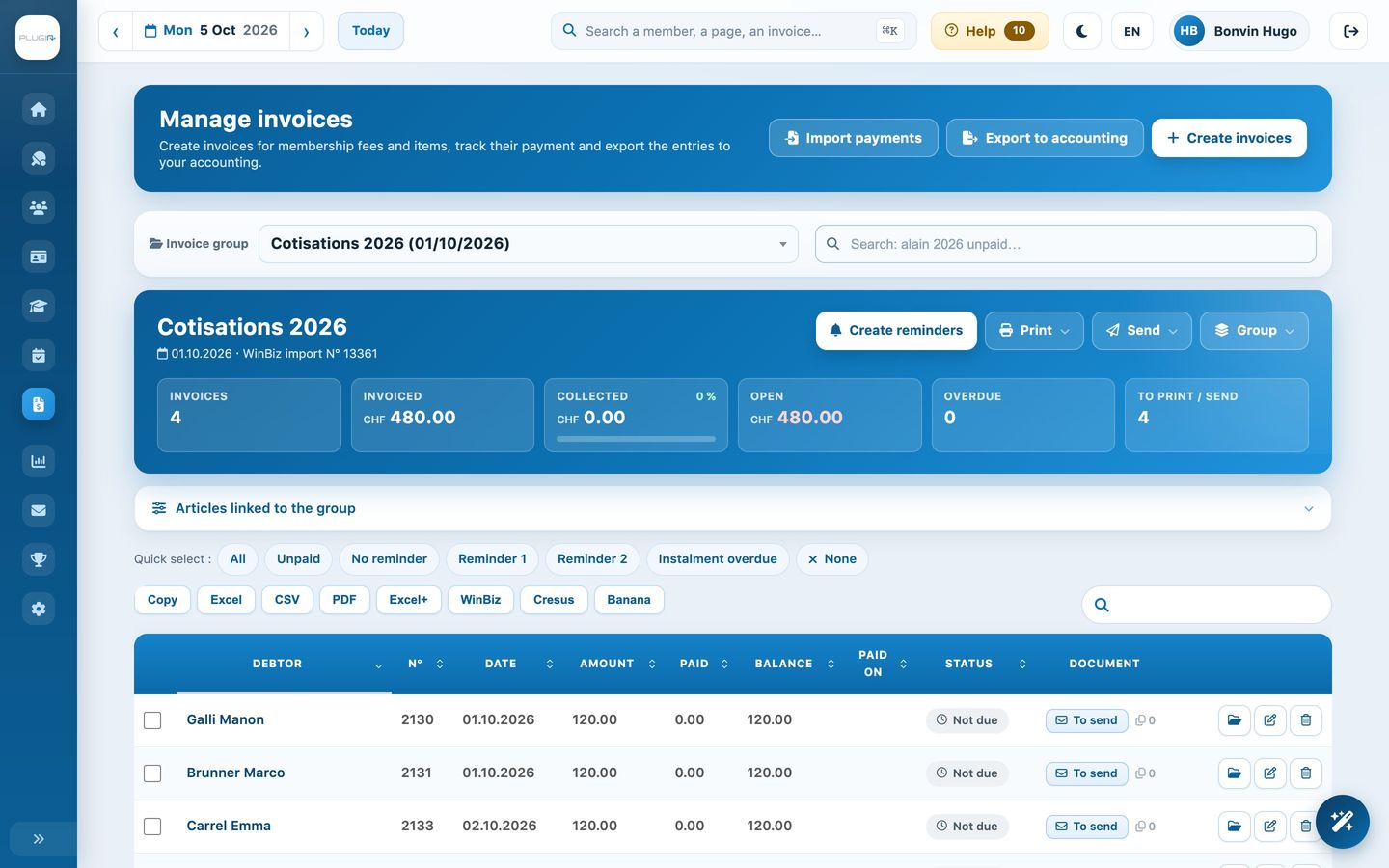Open the Help button

990,31
